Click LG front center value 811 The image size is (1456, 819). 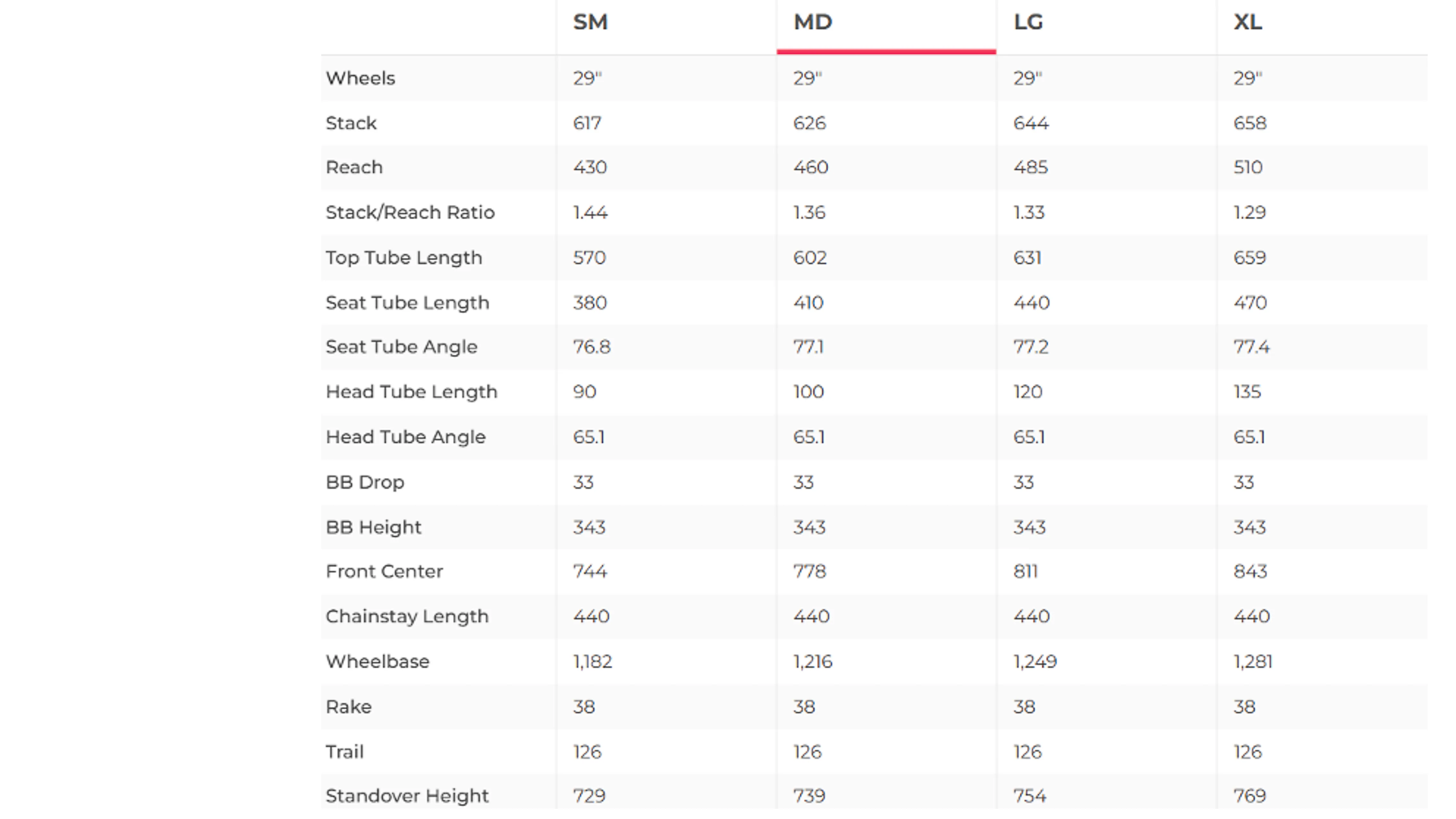pyautogui.click(x=1025, y=571)
